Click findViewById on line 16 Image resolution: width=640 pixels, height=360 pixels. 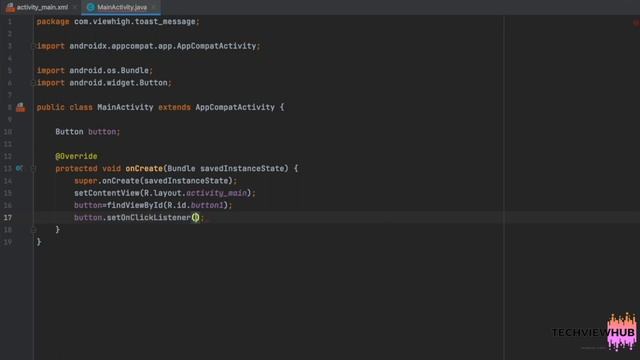(x=135, y=205)
